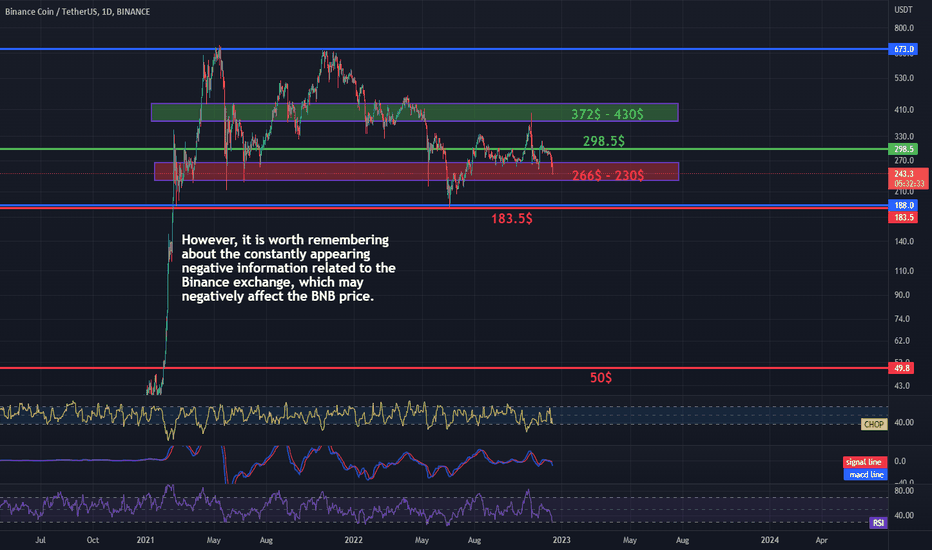Click the 43.0 price scale value
Screen dimensions: 932x550
902,386
